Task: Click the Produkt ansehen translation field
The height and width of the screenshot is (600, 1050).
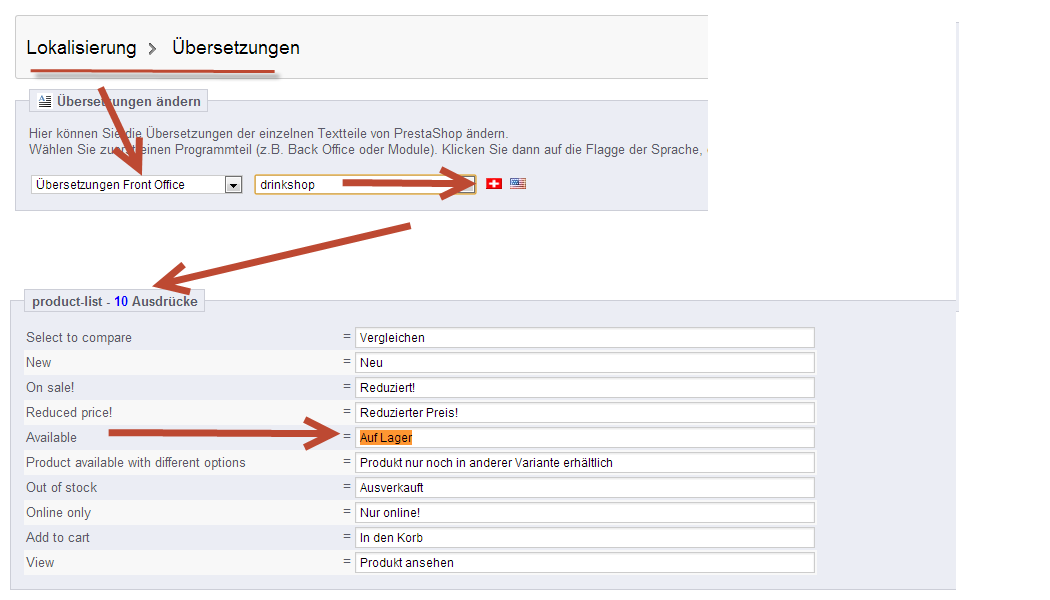Action: point(585,563)
